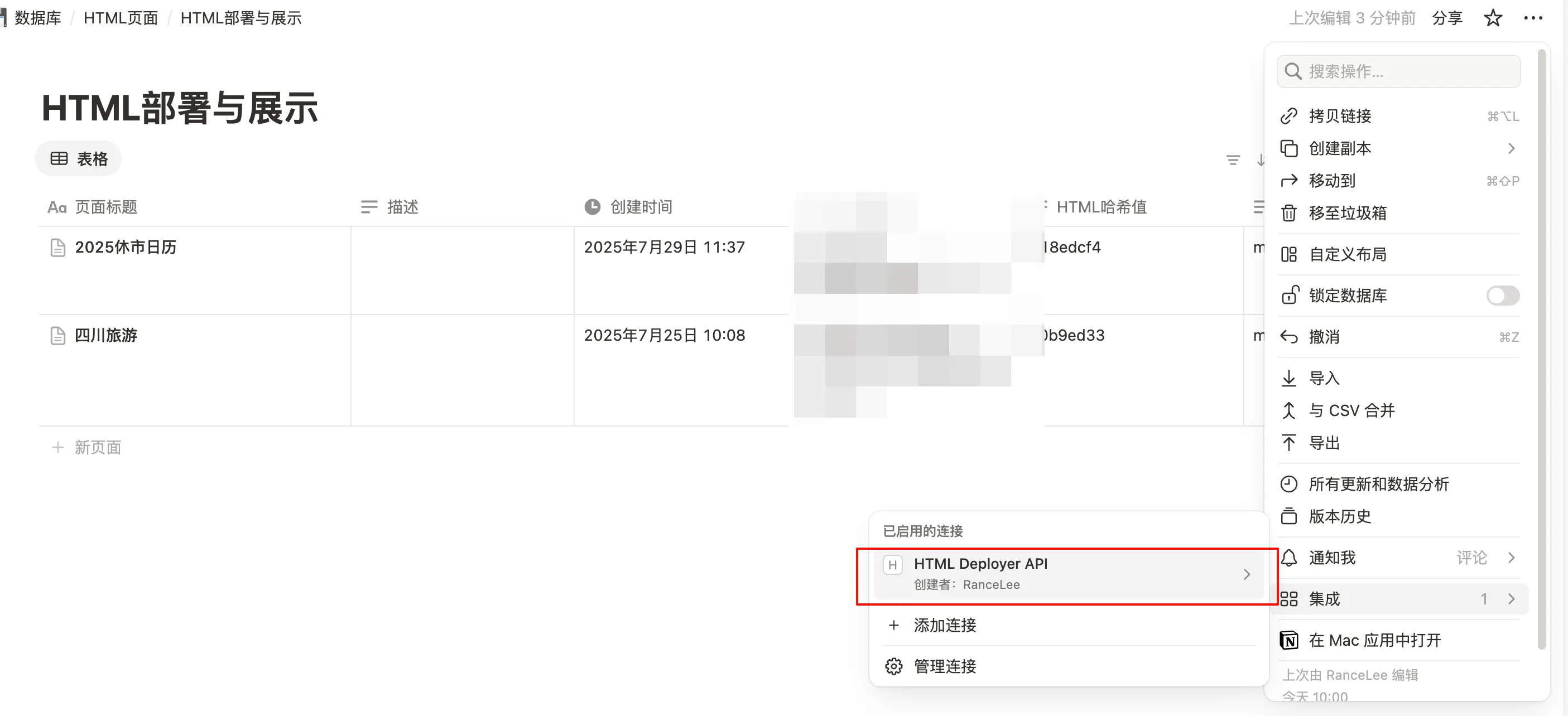Click the three-dot more options icon
The image size is (1568, 716).
point(1533,18)
